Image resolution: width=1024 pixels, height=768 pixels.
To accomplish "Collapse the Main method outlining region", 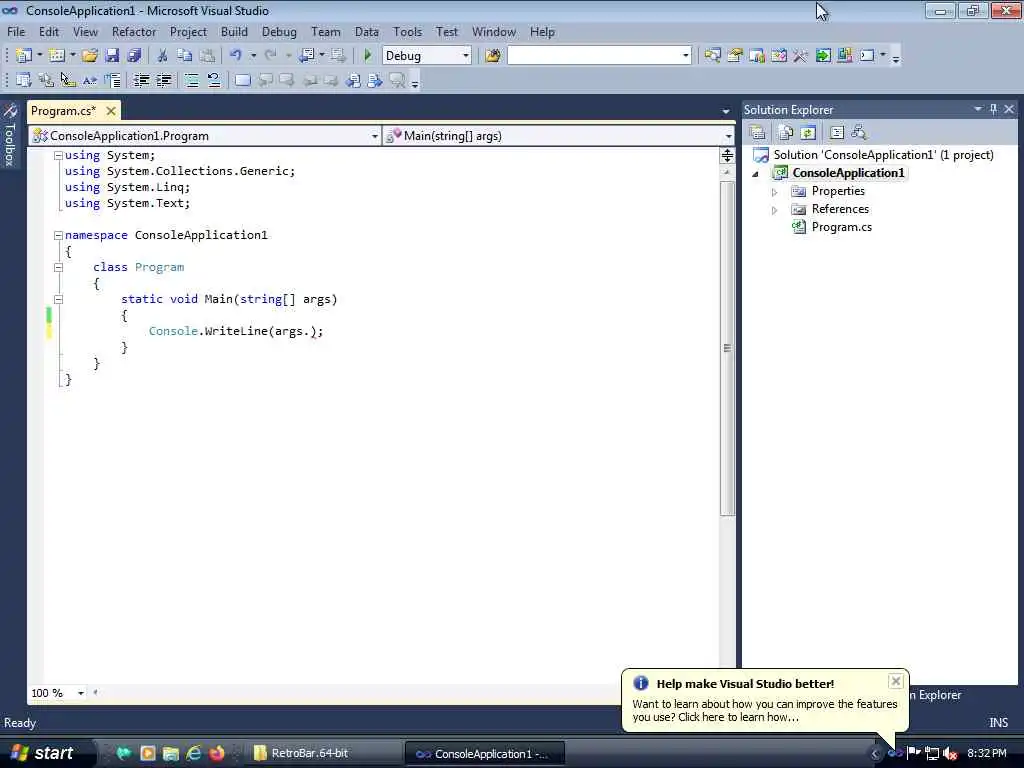I will click(x=58, y=299).
